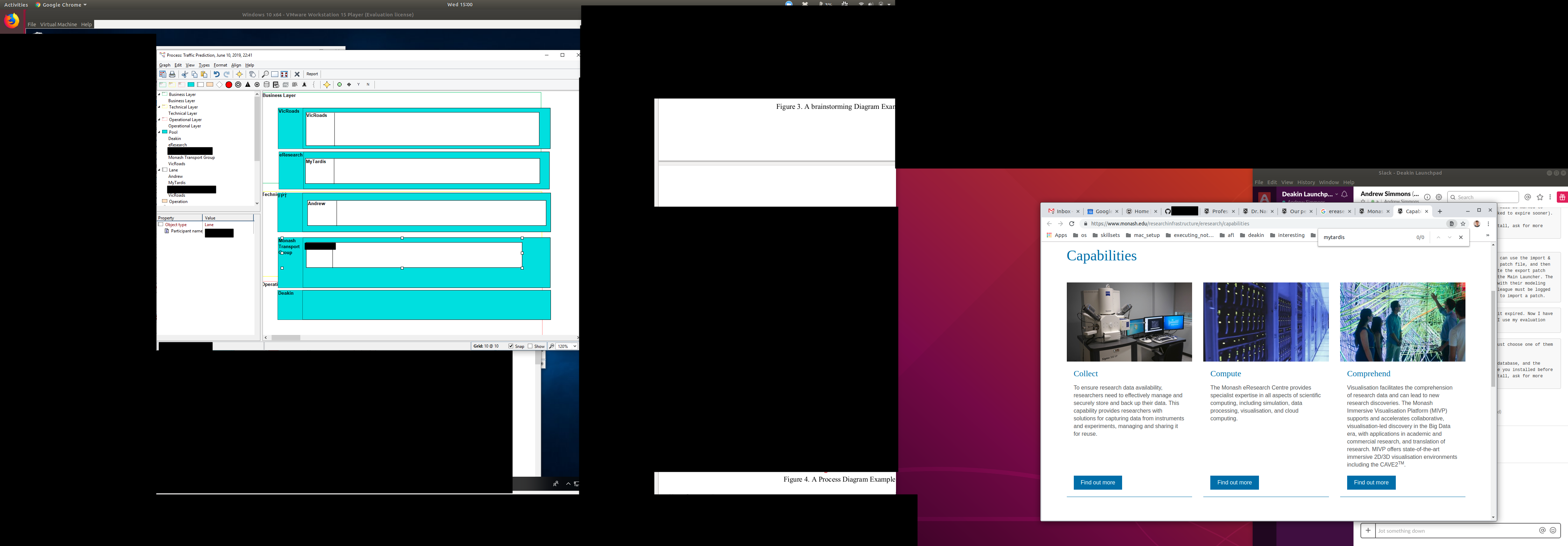Open the 120% zoom level dropdown

click(x=575, y=346)
